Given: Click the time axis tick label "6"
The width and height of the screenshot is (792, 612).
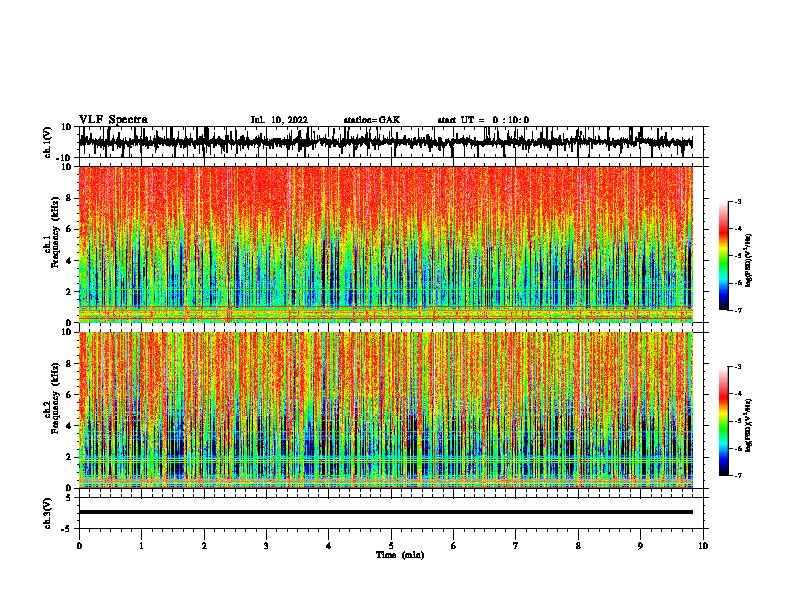Looking at the screenshot, I should (454, 546).
